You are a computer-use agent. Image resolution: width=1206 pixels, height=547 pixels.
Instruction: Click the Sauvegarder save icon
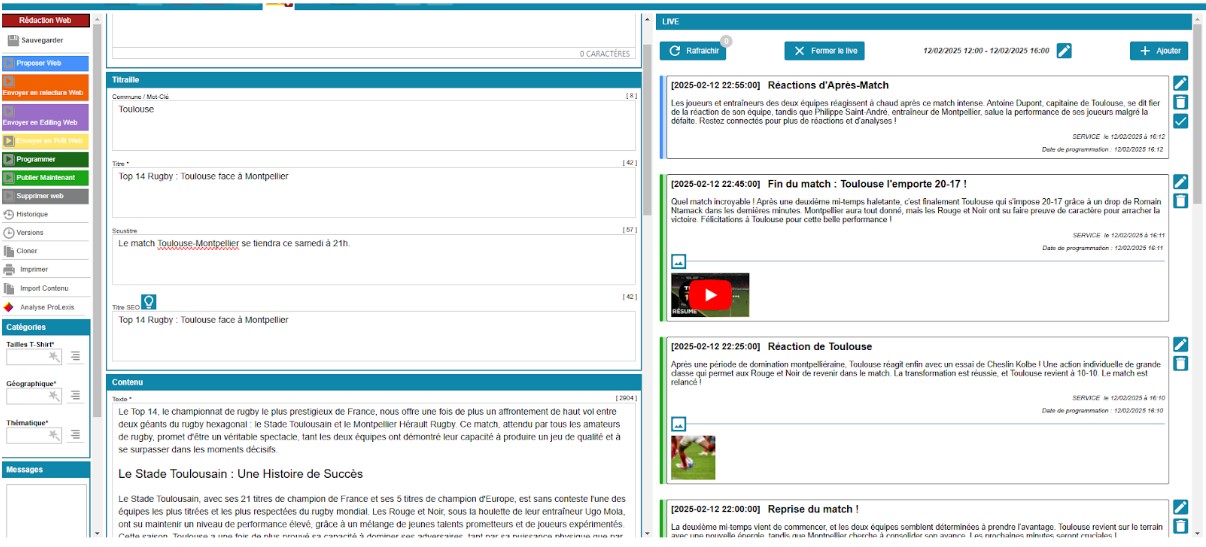[x=13, y=41]
